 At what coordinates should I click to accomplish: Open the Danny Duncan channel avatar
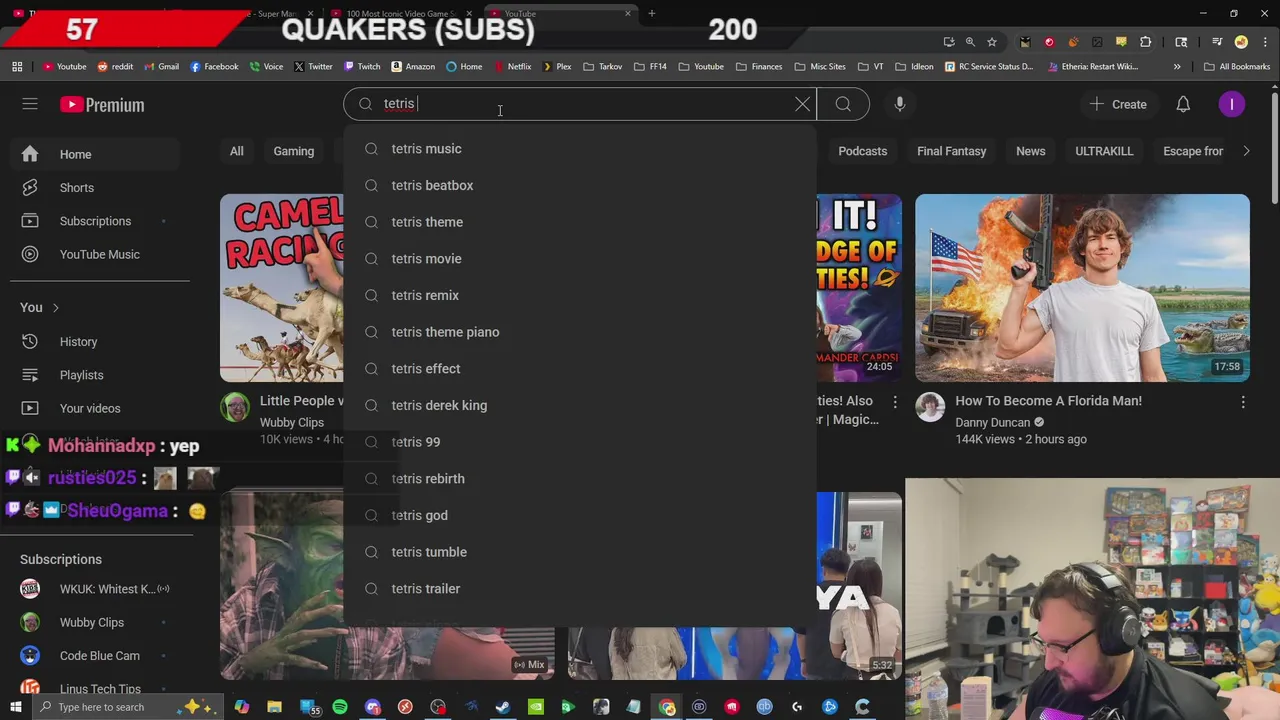930,408
